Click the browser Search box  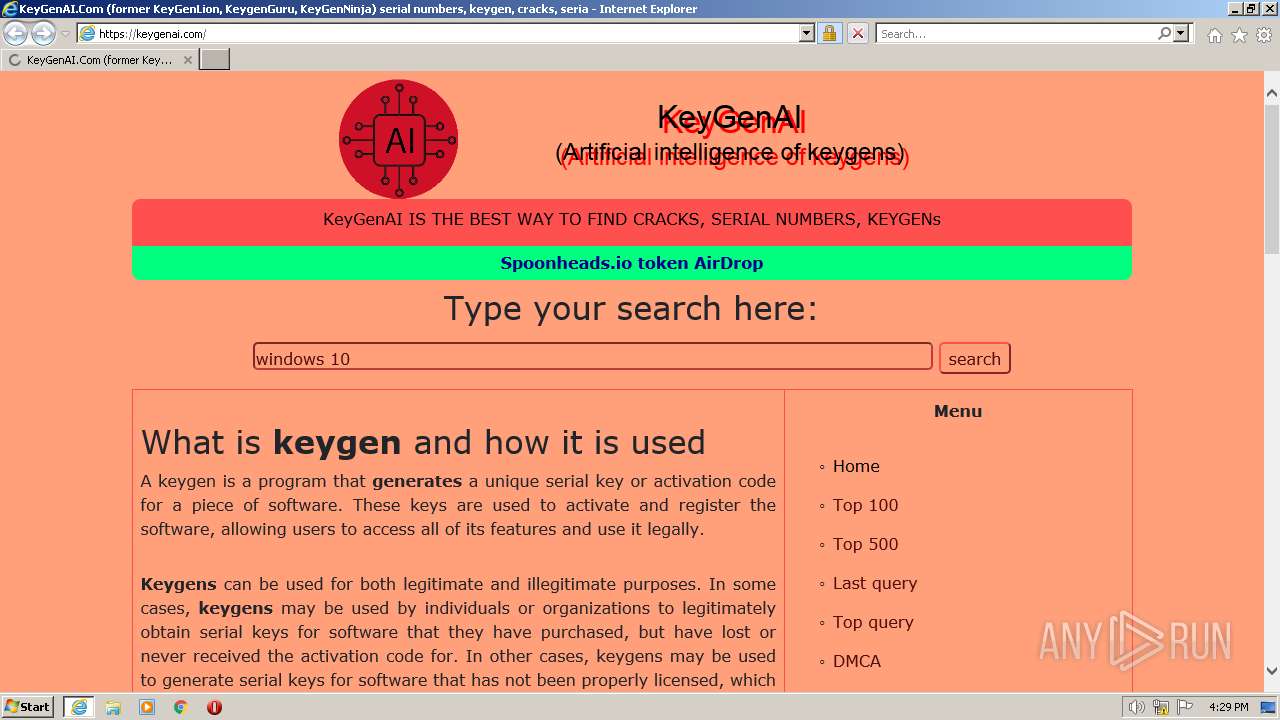tap(1016, 33)
